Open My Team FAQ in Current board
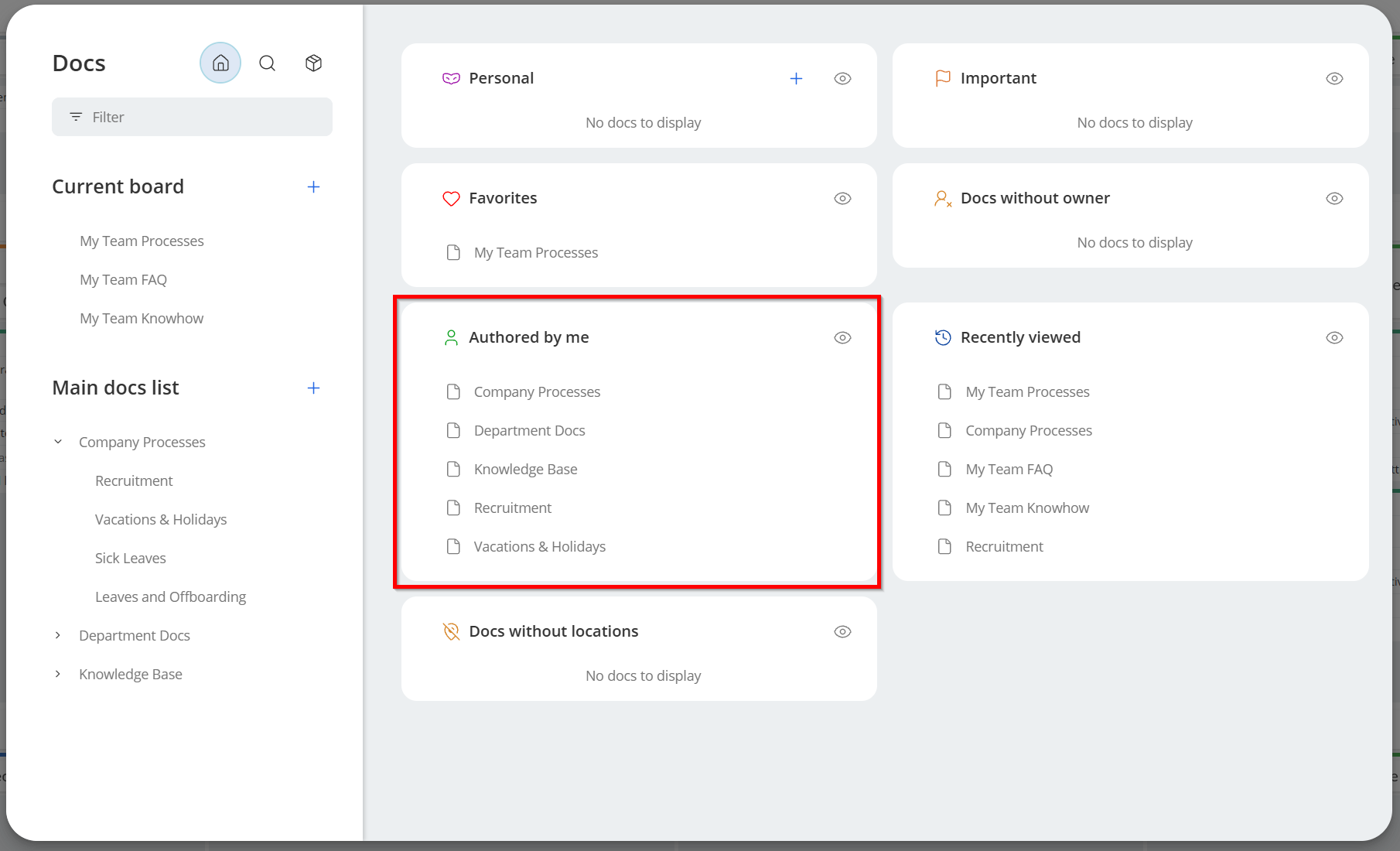Image resolution: width=1400 pixels, height=851 pixels. [x=123, y=279]
